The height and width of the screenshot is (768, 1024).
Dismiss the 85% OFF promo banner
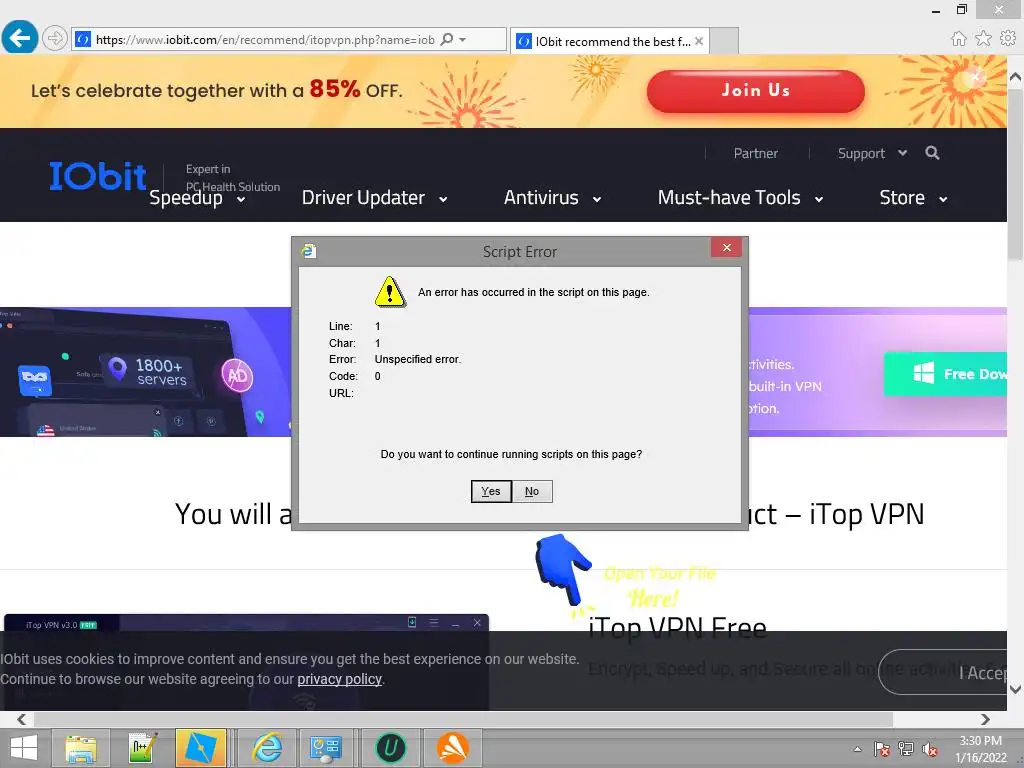[x=976, y=78]
